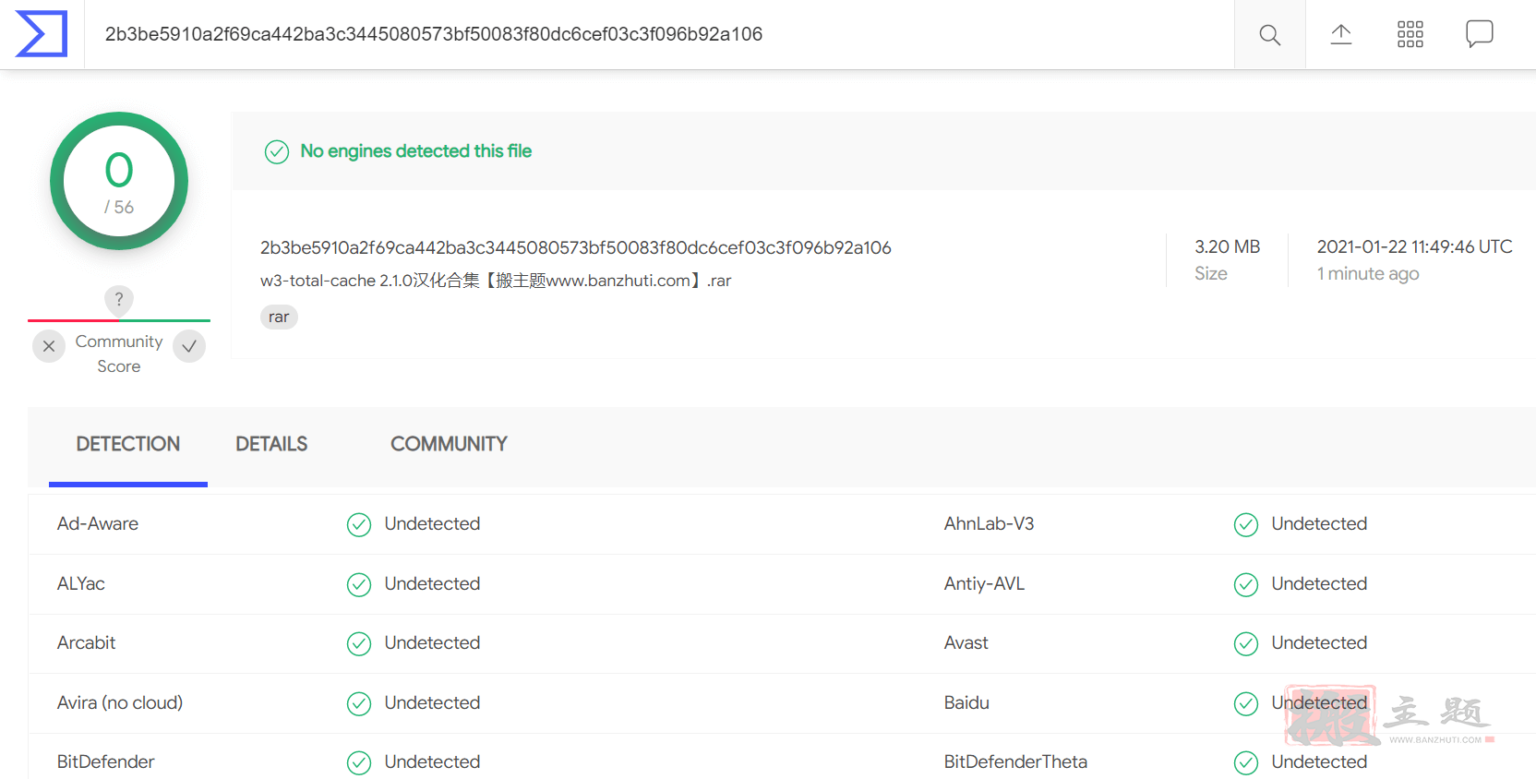
Task: Click the VirusTotal logo icon
Action: tap(41, 35)
